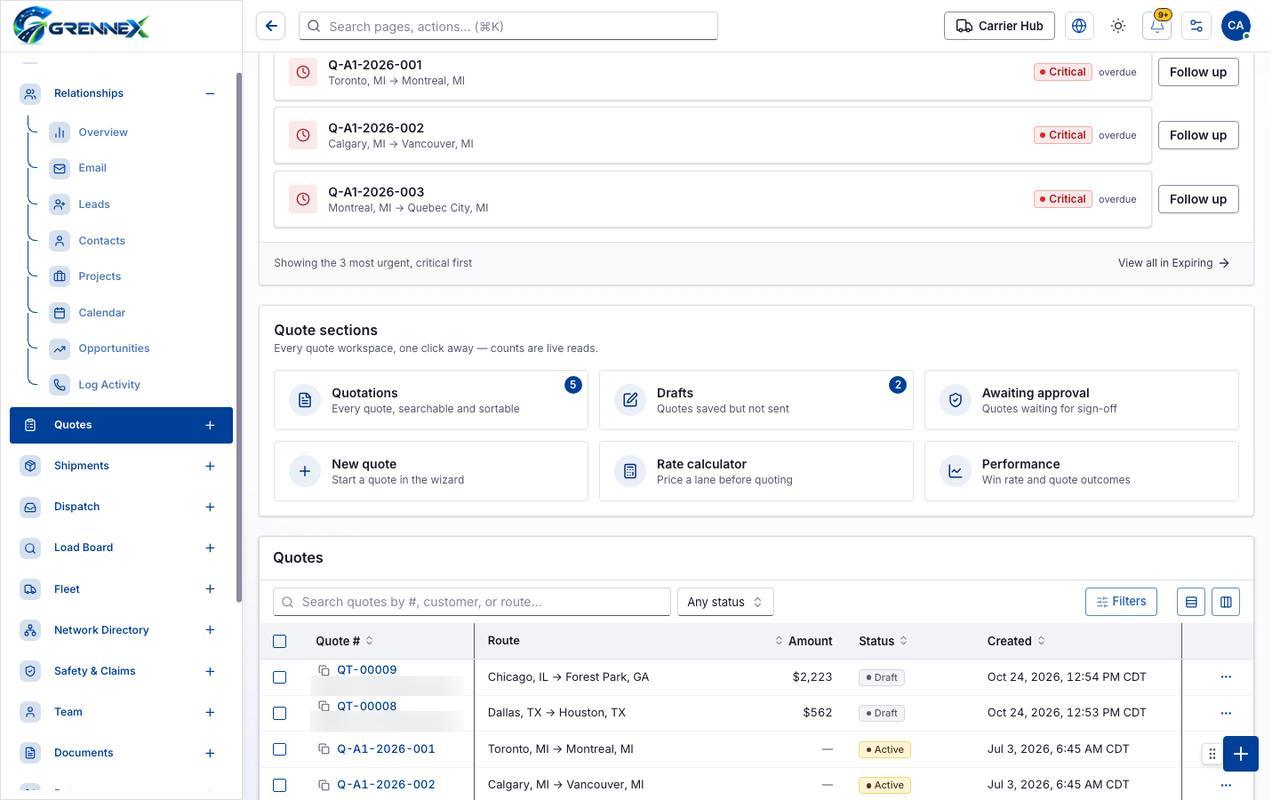This screenshot has width=1280, height=800.
Task: Open the column chooser icon
Action: click(1226, 602)
